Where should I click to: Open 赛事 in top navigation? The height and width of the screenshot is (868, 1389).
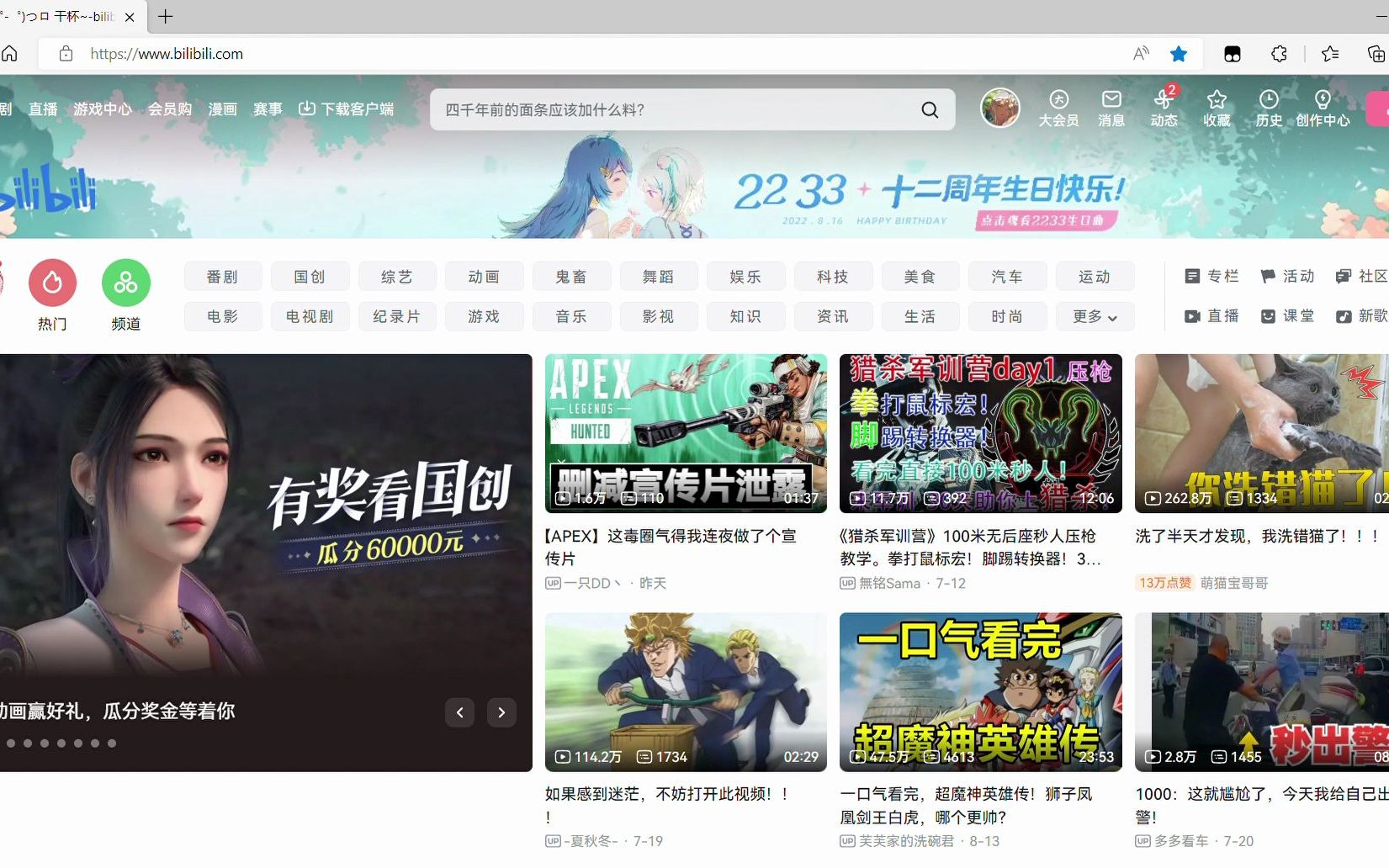pyautogui.click(x=268, y=109)
